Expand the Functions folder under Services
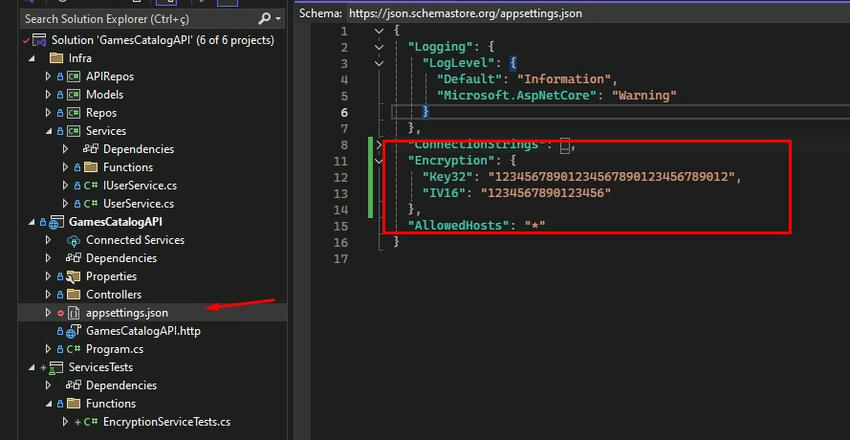 [66, 167]
